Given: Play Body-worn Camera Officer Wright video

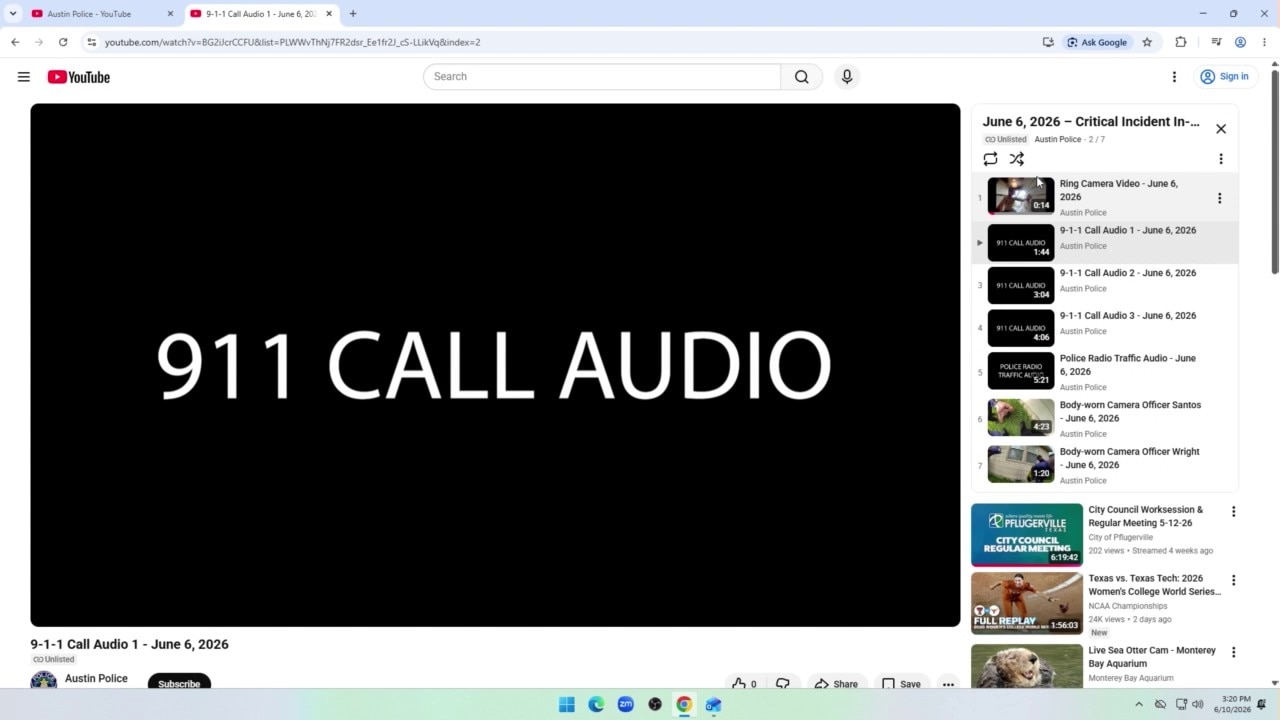Looking at the screenshot, I should (1105, 465).
